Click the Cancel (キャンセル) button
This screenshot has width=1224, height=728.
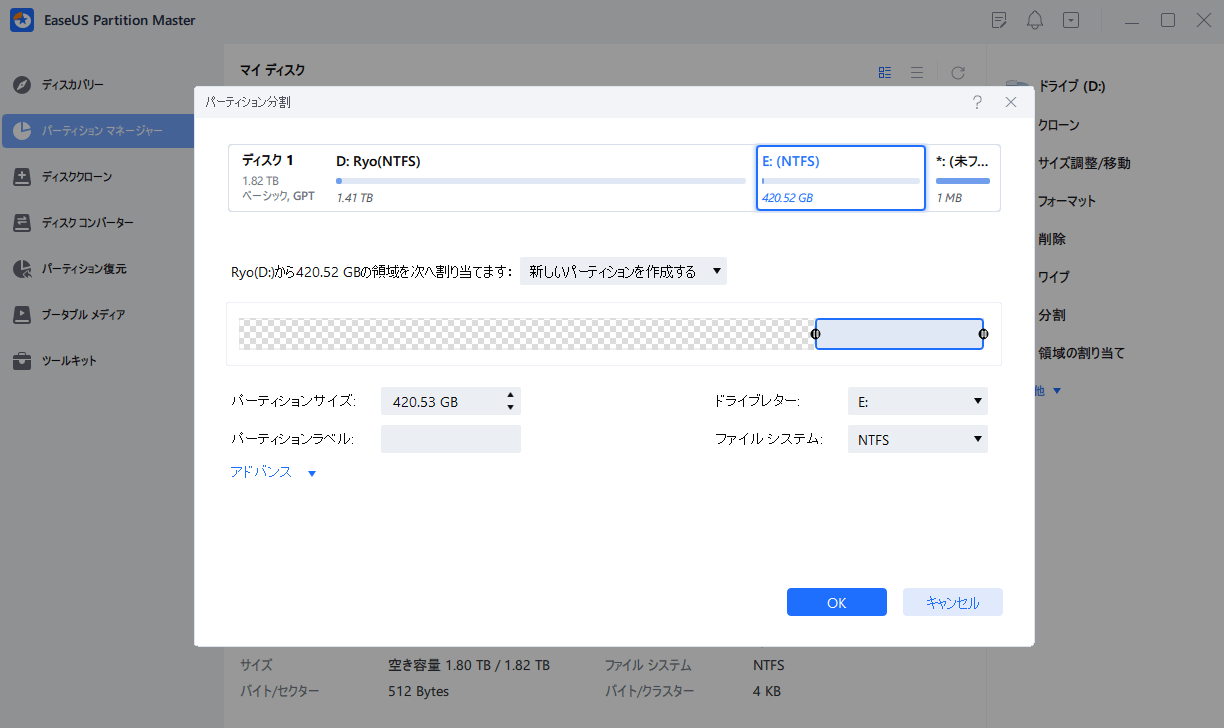952,602
